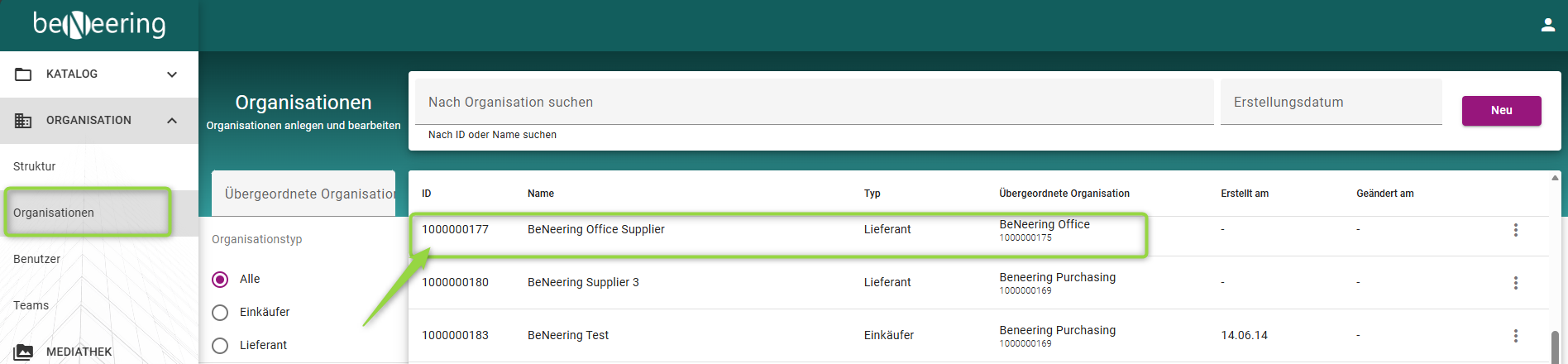Expand the Katalog menu chevron

(x=172, y=74)
